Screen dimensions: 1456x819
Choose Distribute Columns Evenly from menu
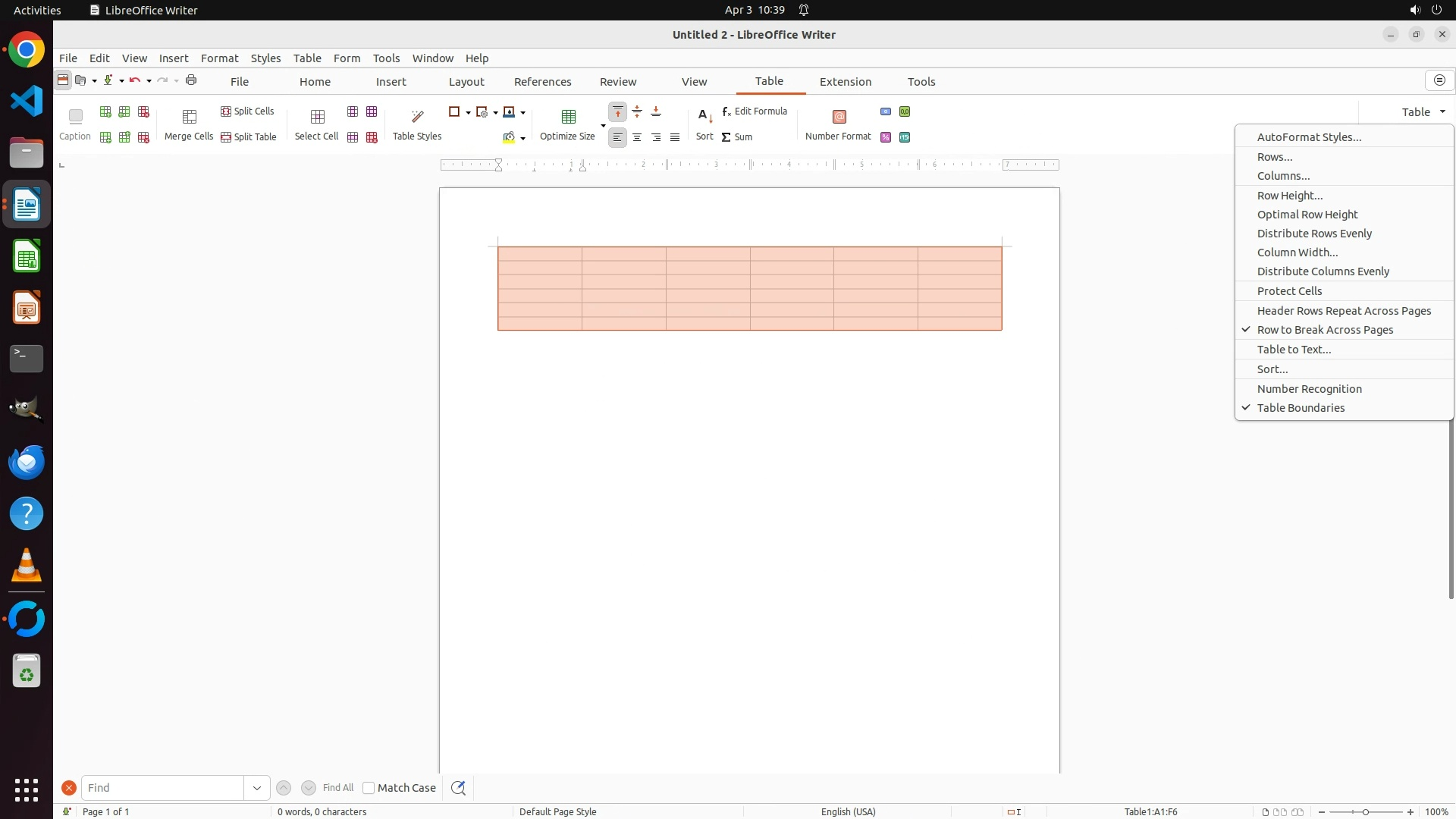1323,271
